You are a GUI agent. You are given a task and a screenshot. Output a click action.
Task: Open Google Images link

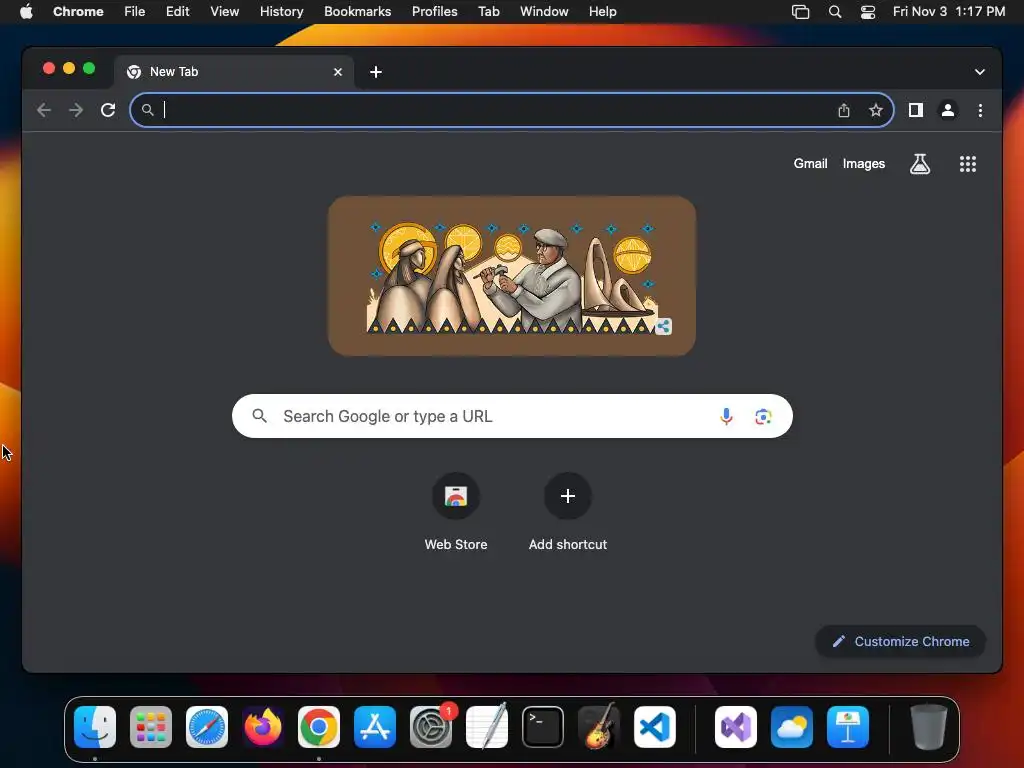pyautogui.click(x=863, y=164)
